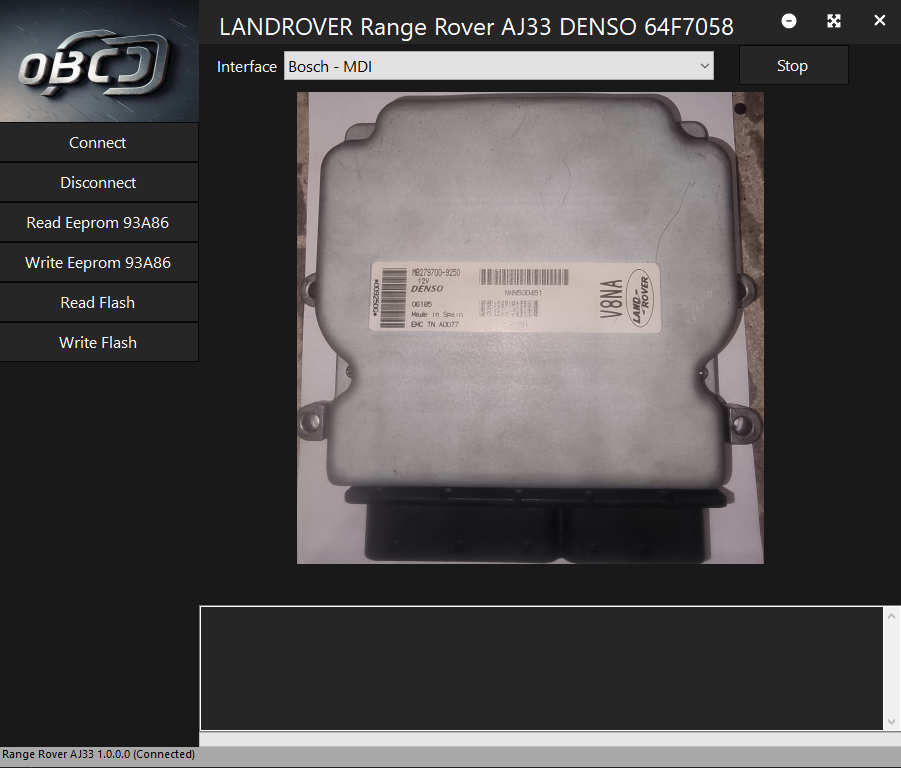
Task: Start Read Eeprom 93A86
Action: click(98, 222)
